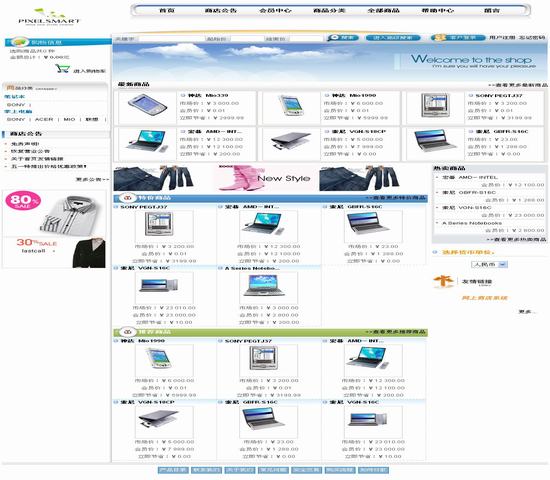The height and width of the screenshot is (480, 550).
Task: Click the shopping info header icon
Action: pyautogui.click(x=20, y=42)
